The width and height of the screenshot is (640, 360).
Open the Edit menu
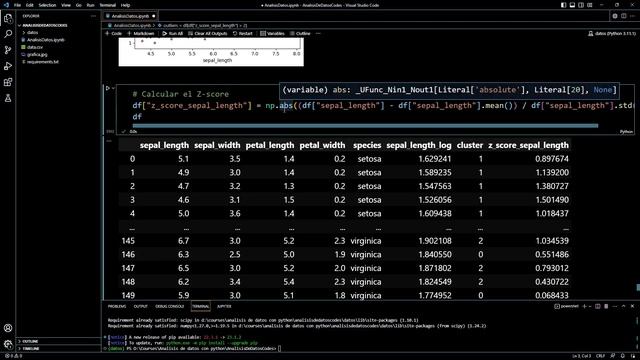tap(30, 5)
